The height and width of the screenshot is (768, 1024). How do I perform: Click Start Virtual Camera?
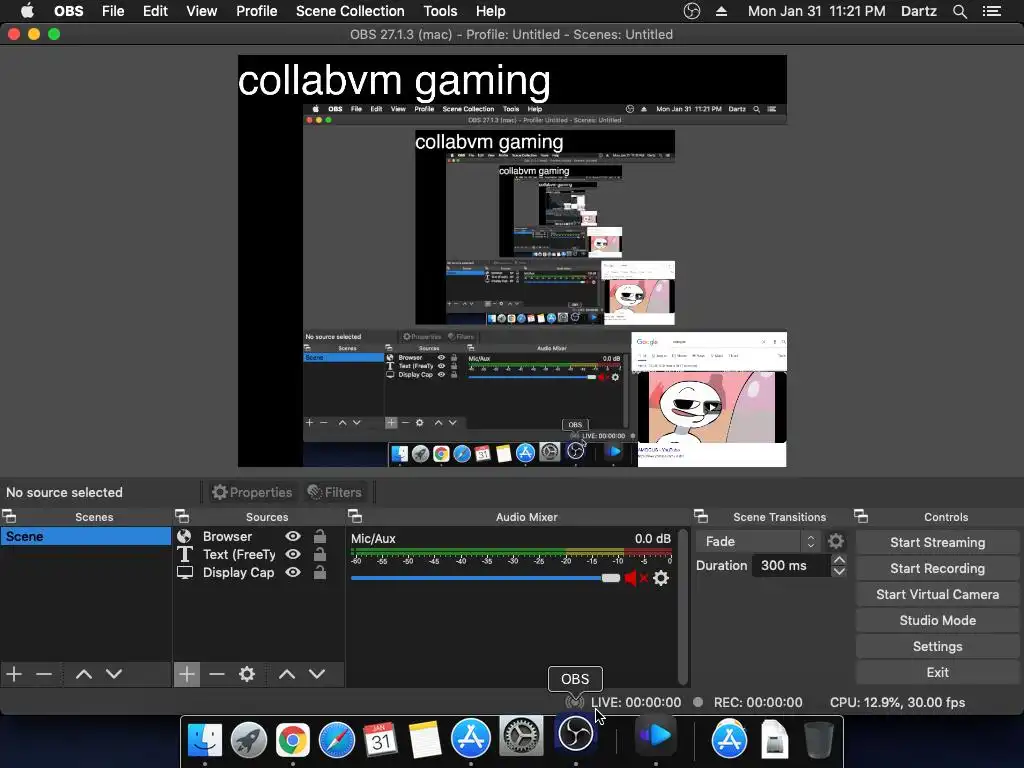[x=937, y=594]
